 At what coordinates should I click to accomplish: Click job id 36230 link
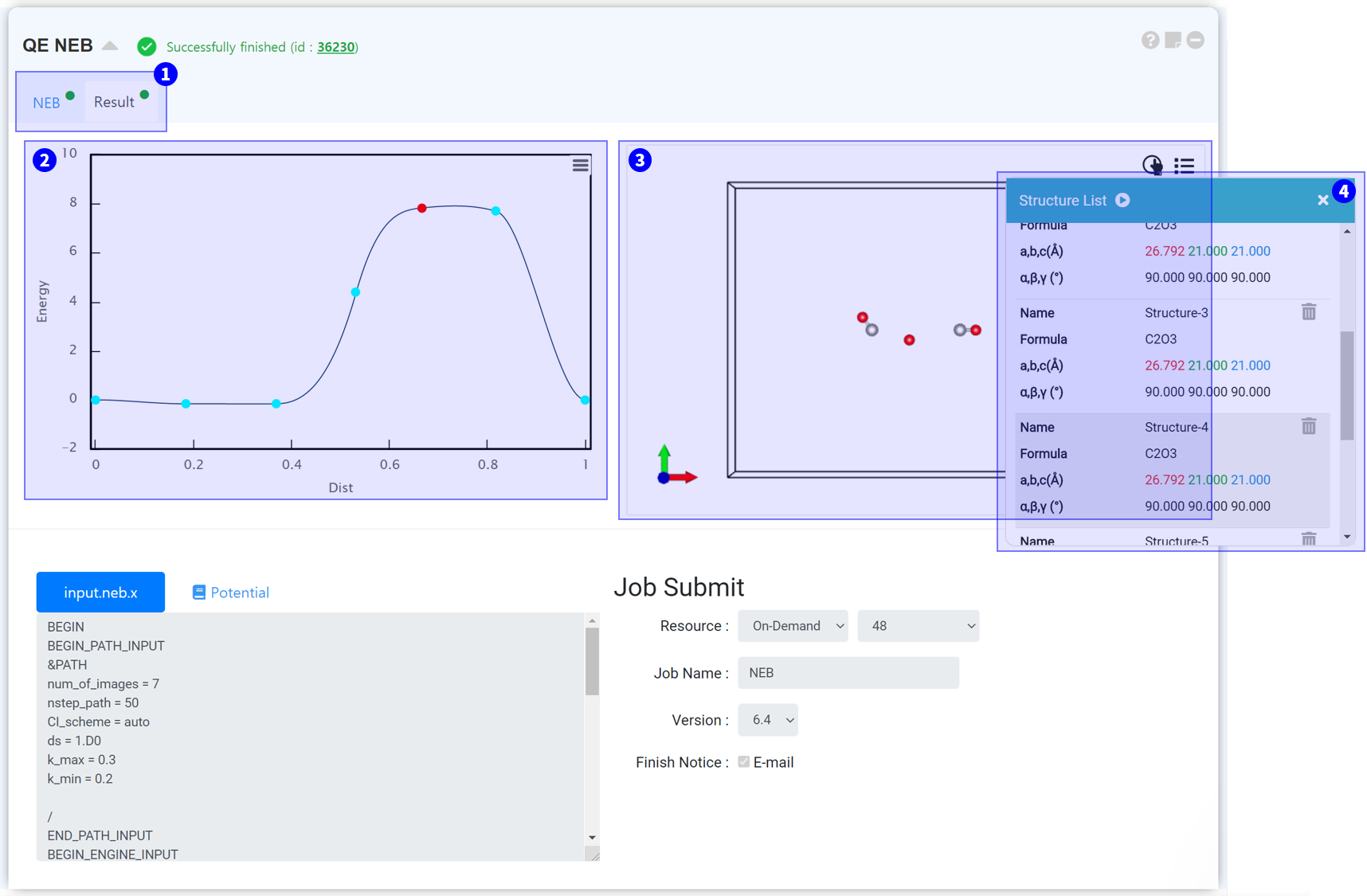pyautogui.click(x=335, y=47)
